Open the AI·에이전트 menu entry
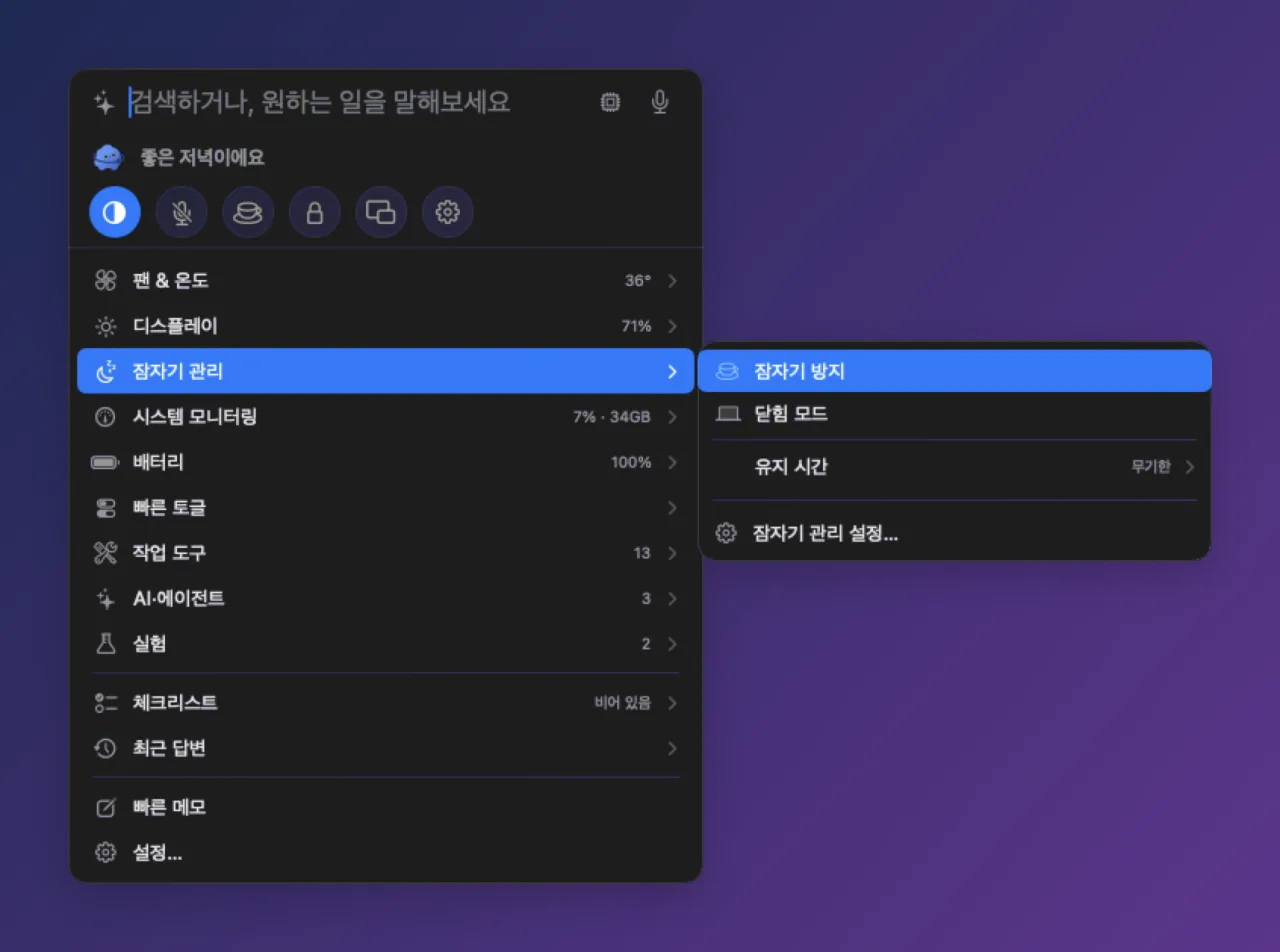 click(x=385, y=599)
